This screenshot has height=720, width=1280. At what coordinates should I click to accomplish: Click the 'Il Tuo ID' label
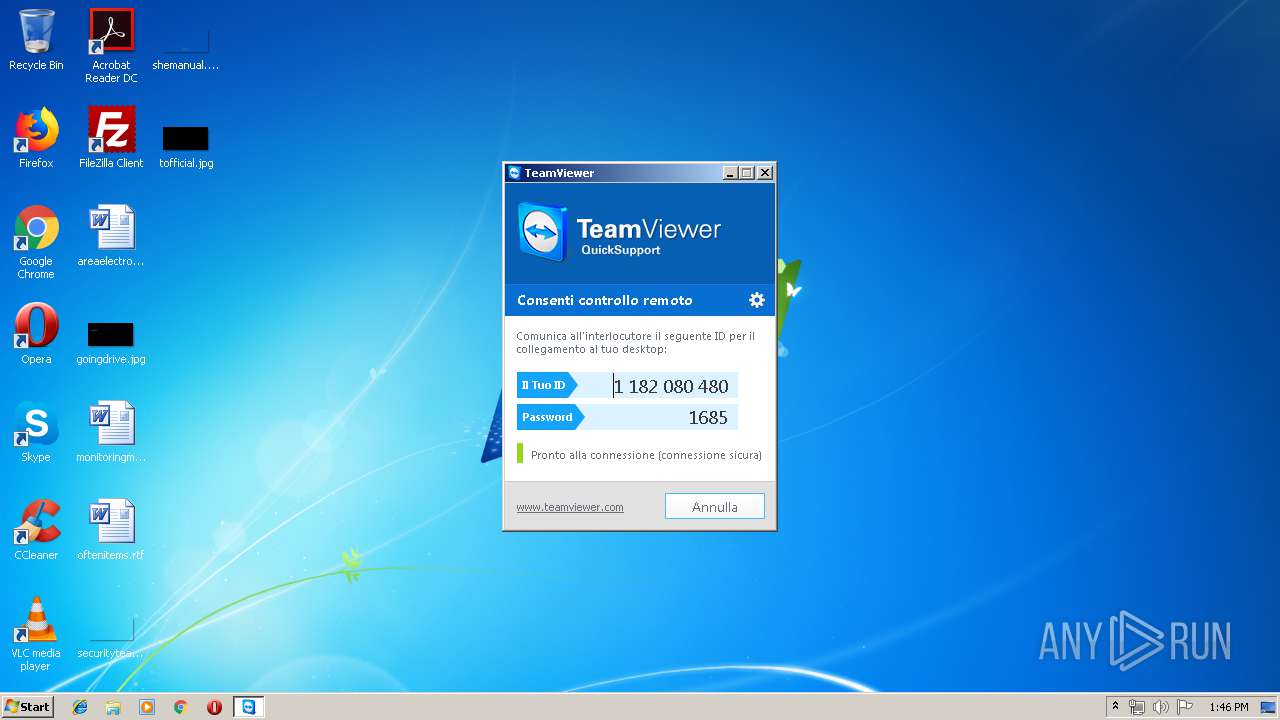pyautogui.click(x=546, y=386)
